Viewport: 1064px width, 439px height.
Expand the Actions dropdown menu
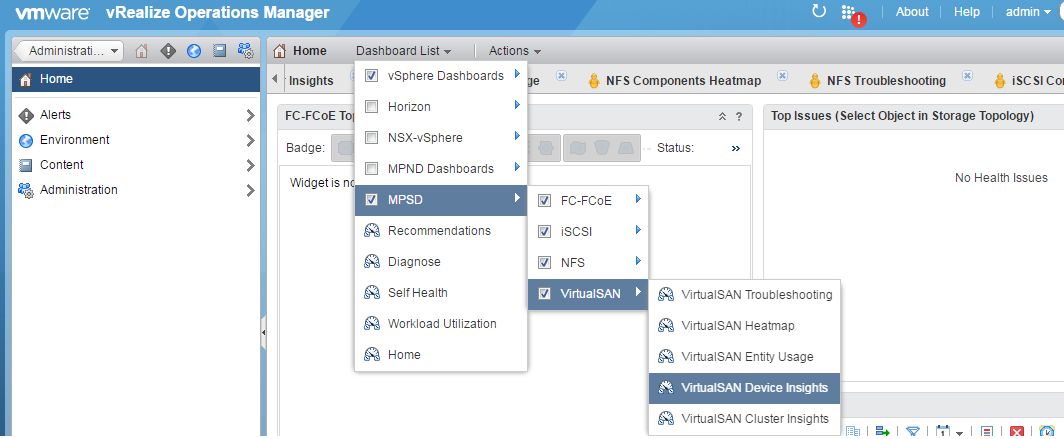point(514,51)
